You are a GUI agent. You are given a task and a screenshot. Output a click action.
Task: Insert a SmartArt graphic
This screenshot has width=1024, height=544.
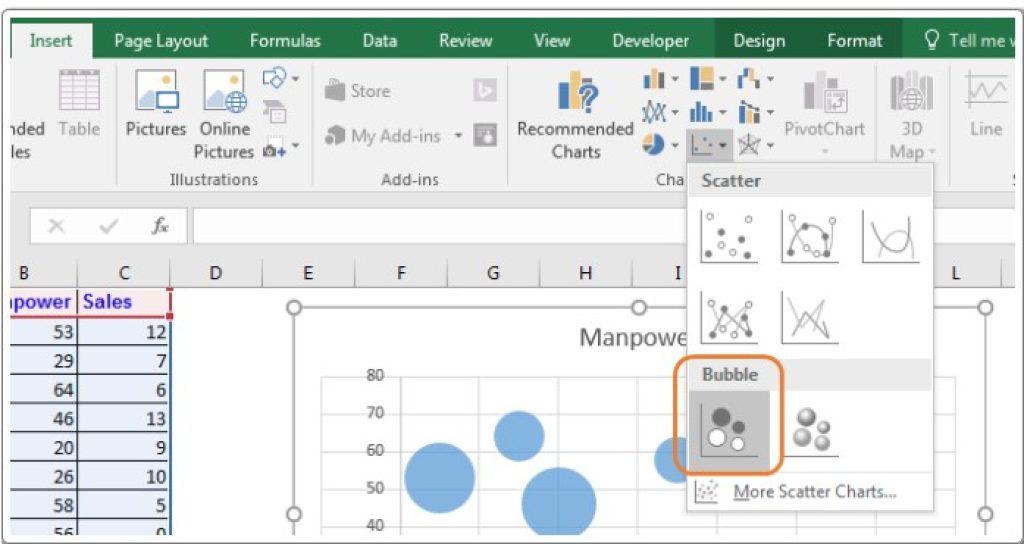click(x=275, y=110)
